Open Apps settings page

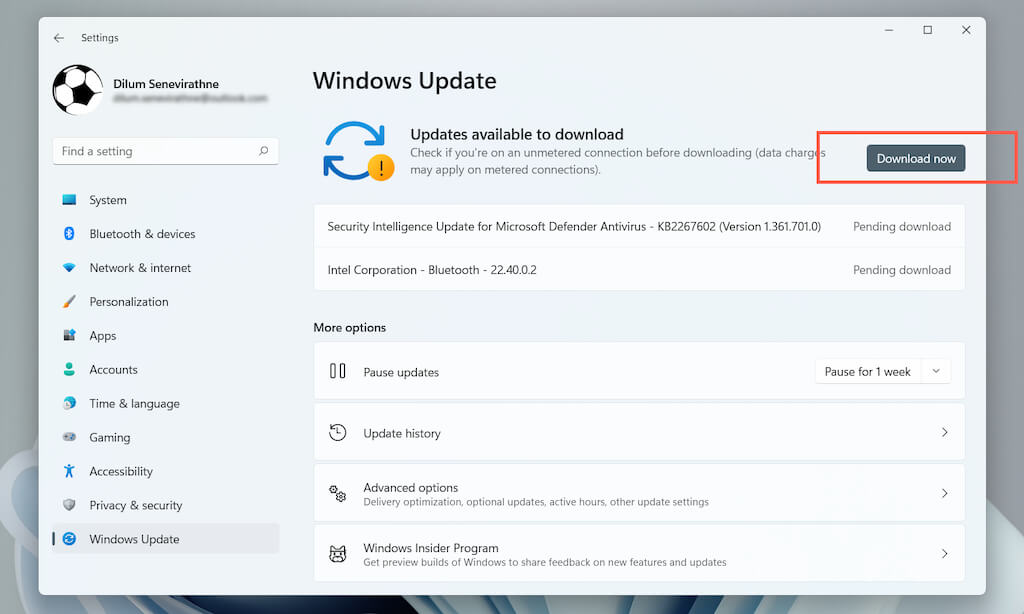click(165, 336)
